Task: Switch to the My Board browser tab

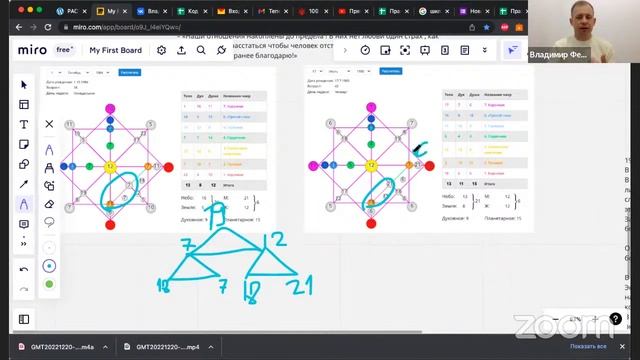Action: click(111, 11)
